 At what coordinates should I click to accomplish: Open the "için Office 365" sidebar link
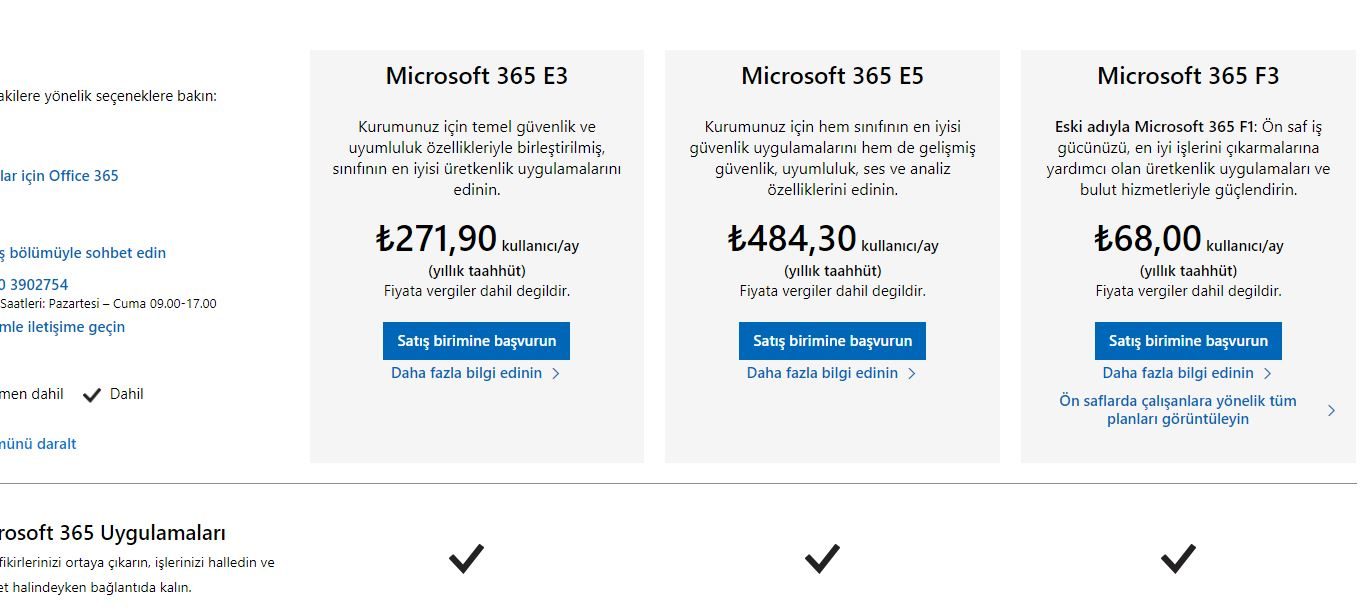60,176
